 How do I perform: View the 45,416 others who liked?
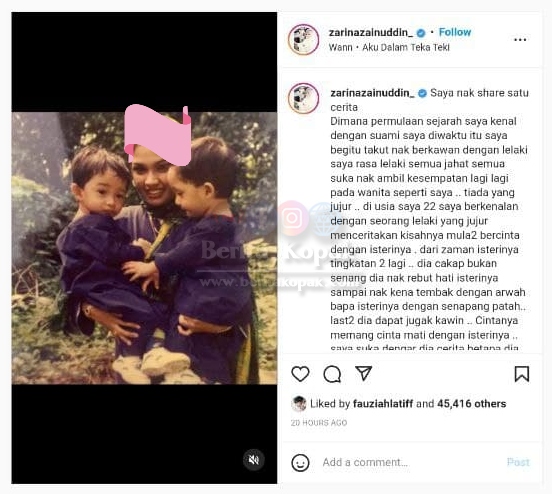tap(471, 404)
